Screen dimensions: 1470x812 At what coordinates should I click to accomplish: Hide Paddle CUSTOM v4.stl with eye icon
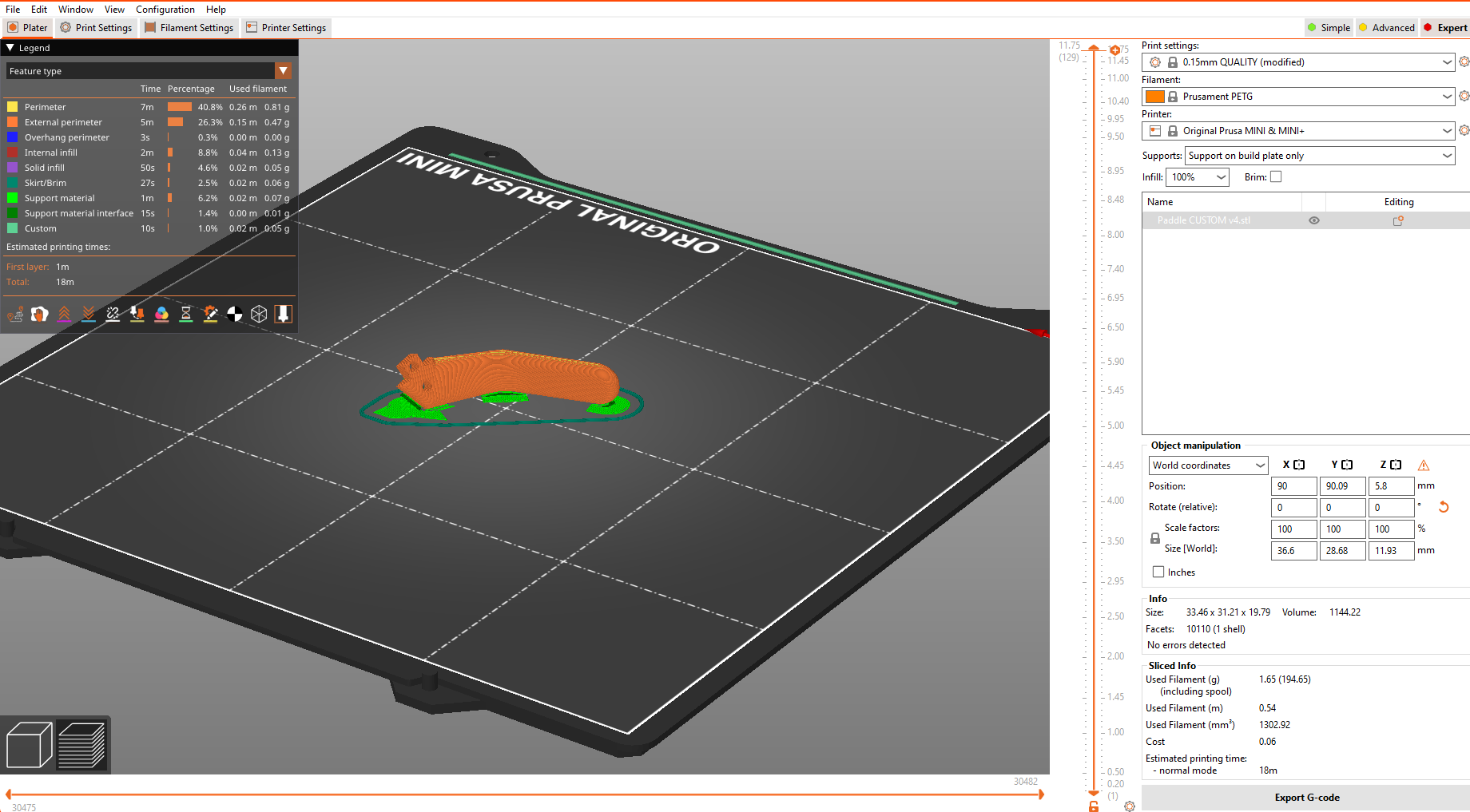(1314, 220)
